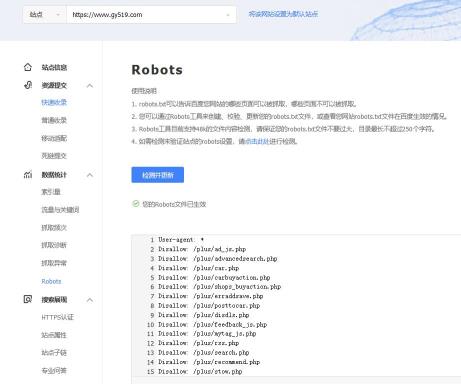Image resolution: width=461 pixels, height=384 pixels.
Task: Click the '/plus/search.php' Disallow line
Action: pos(204,352)
